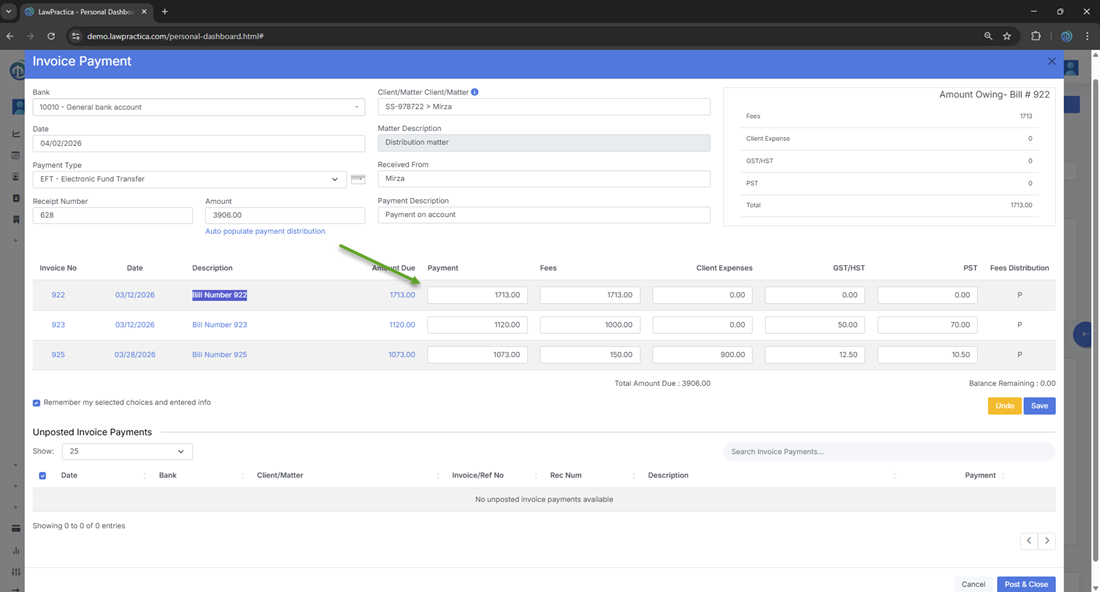
Task: Expand the Payment Type dropdown
Action: tap(190, 180)
